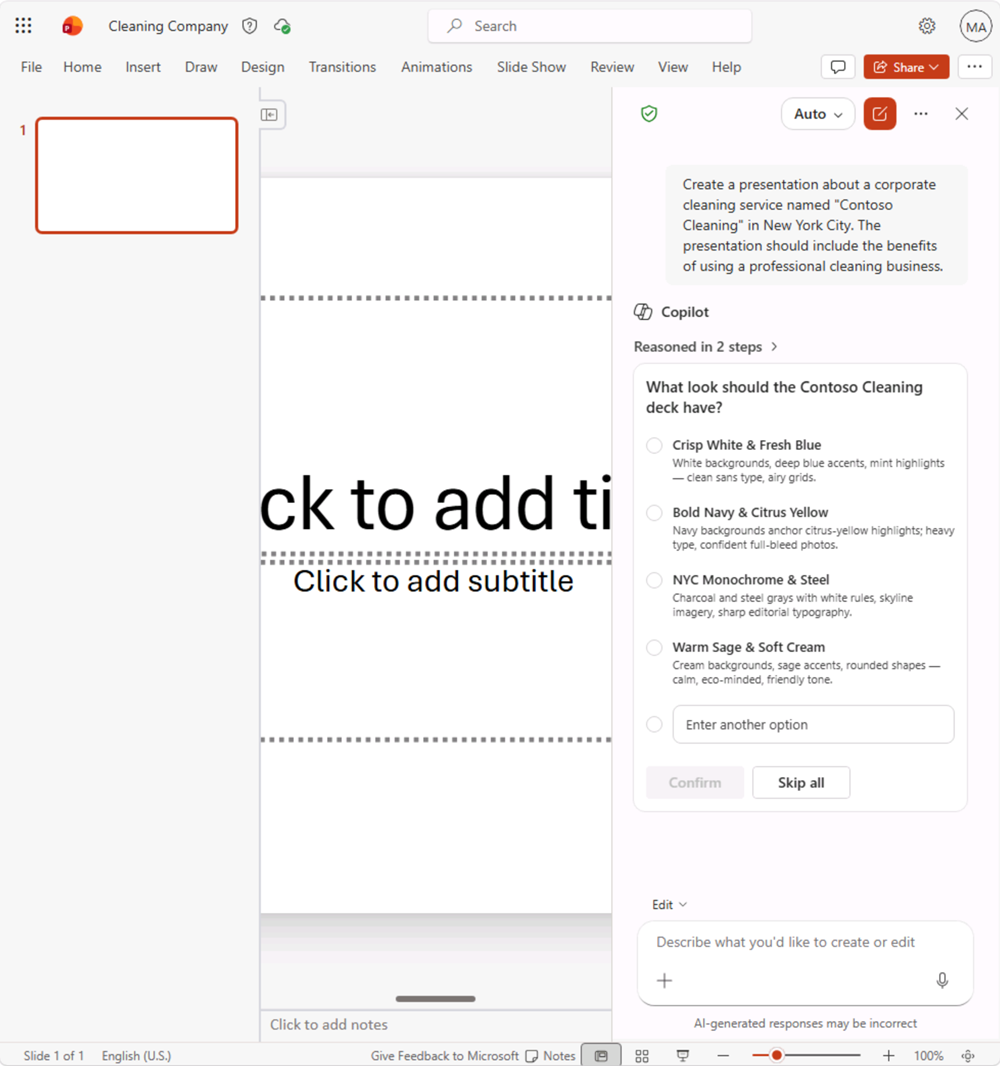Open the app launcher grid
The image size is (1000, 1066).
(x=23, y=26)
